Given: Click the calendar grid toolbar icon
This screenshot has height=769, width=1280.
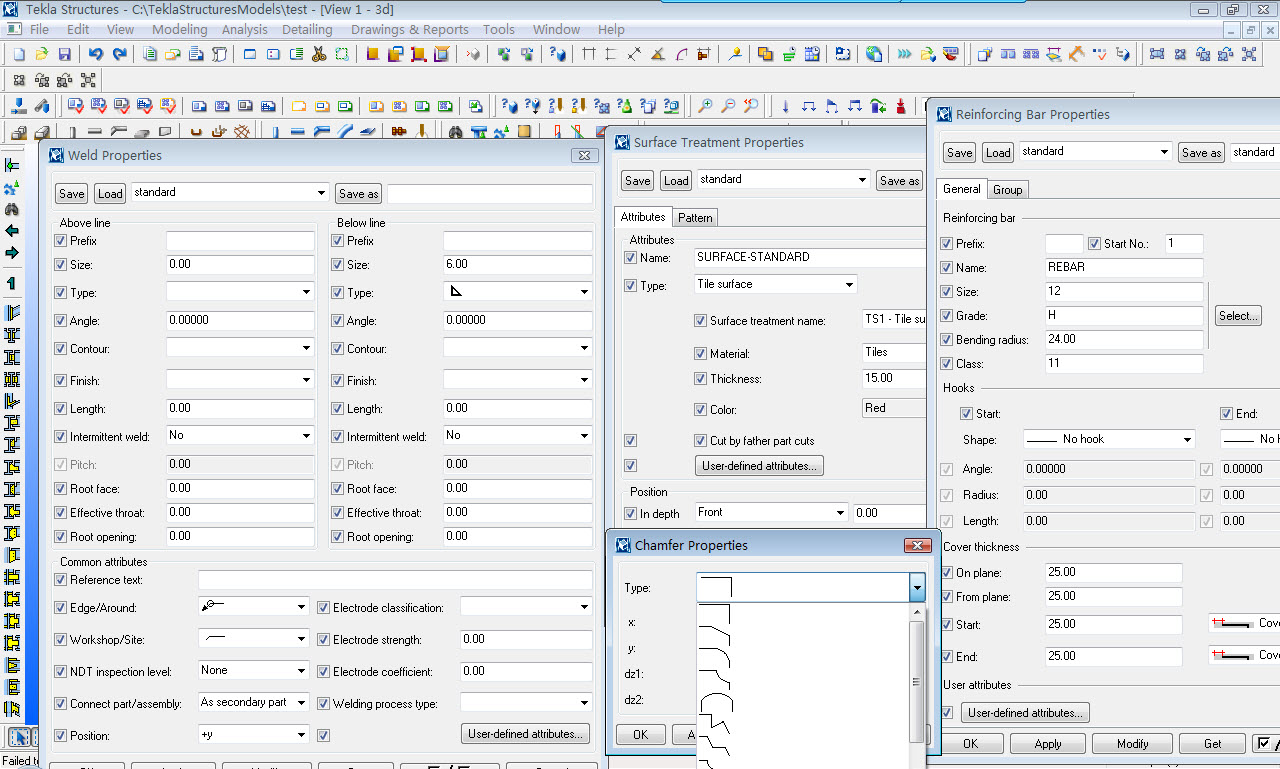Looking at the screenshot, I should point(812,54).
